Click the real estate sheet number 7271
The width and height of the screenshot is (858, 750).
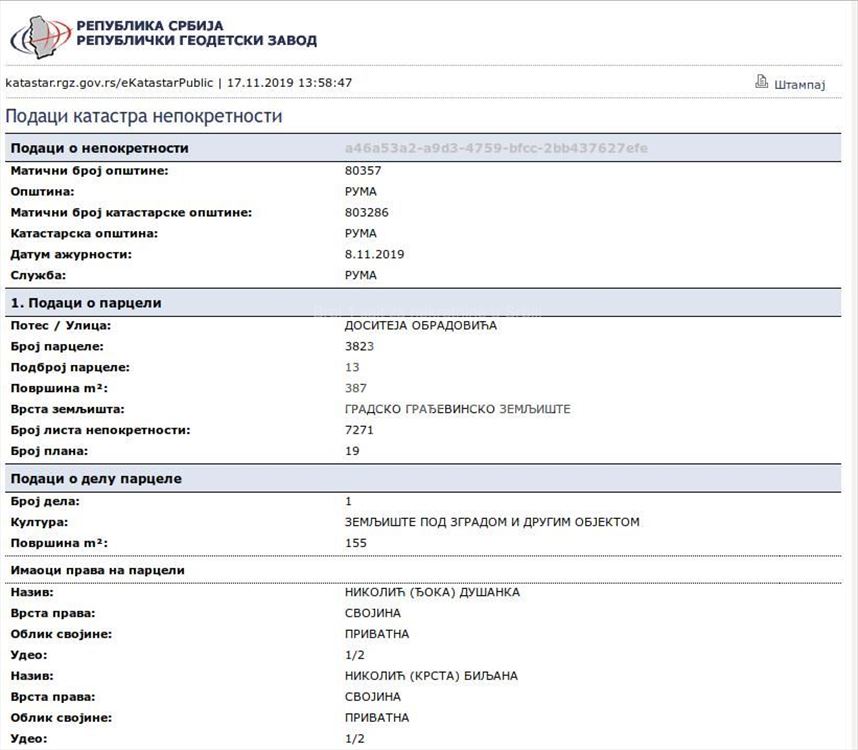(x=359, y=430)
